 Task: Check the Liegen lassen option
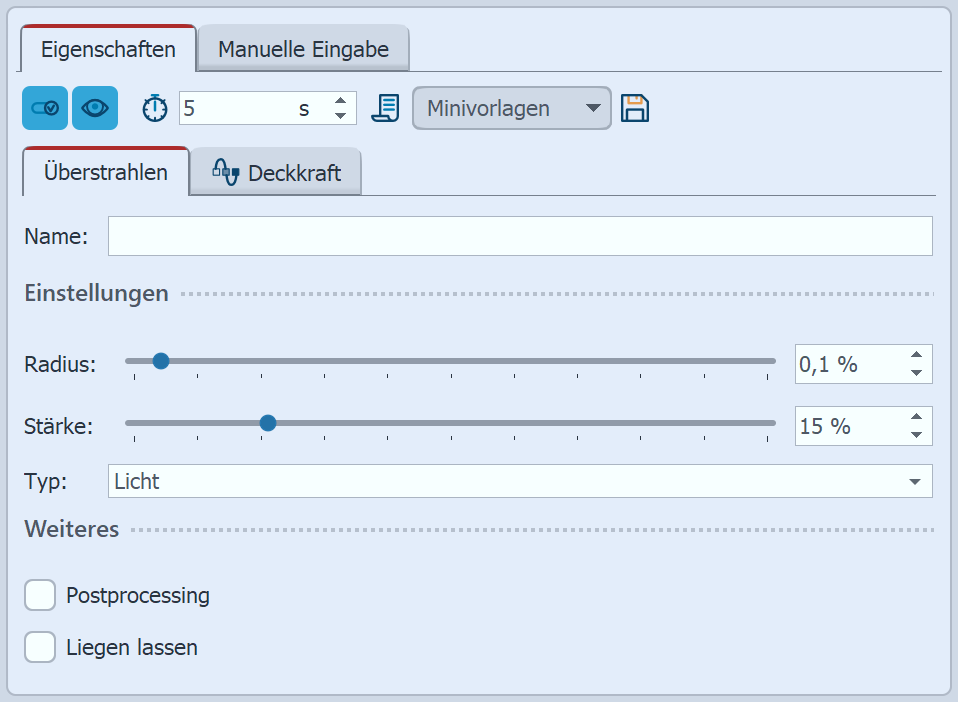pos(40,647)
